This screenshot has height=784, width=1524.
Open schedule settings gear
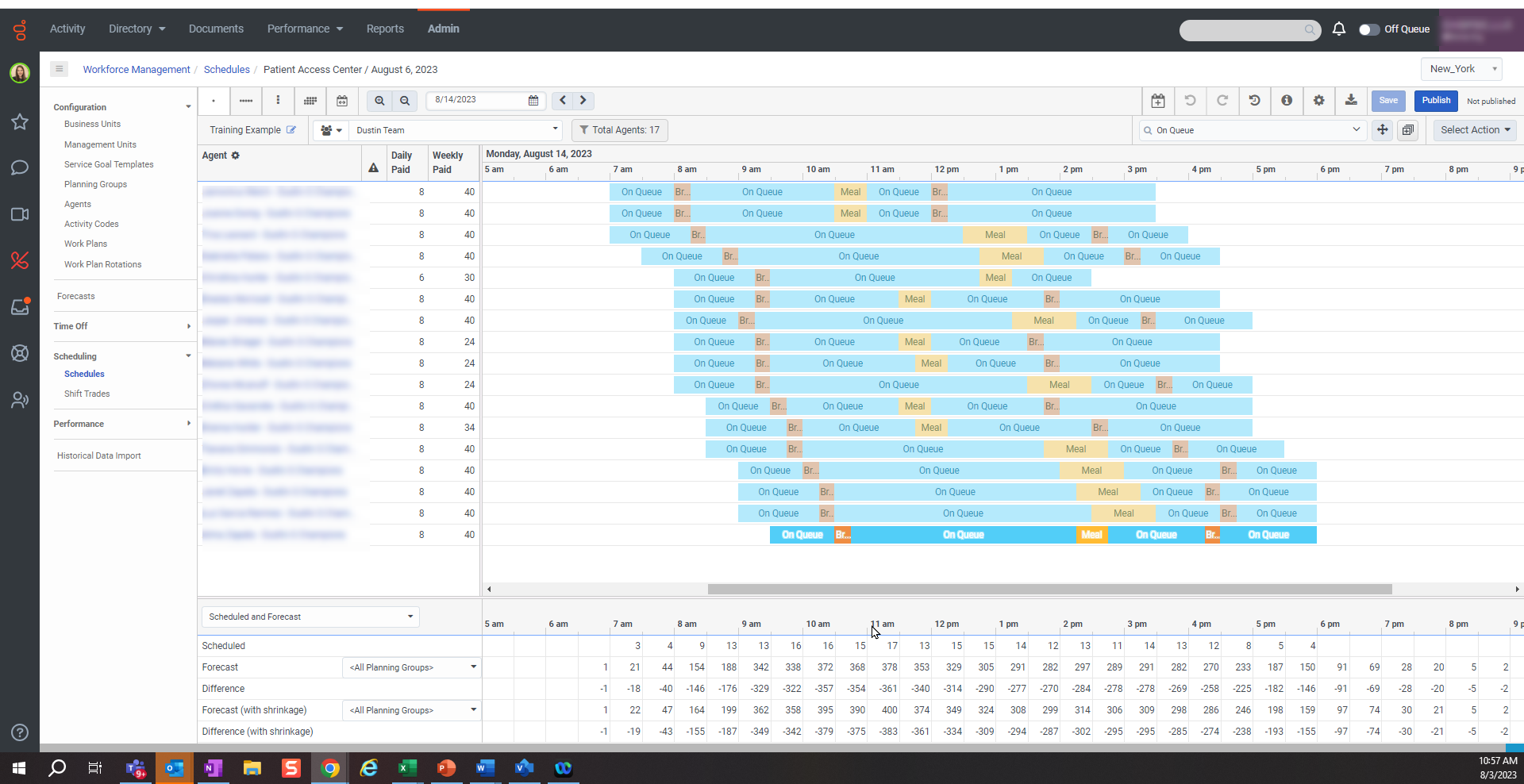click(1318, 101)
